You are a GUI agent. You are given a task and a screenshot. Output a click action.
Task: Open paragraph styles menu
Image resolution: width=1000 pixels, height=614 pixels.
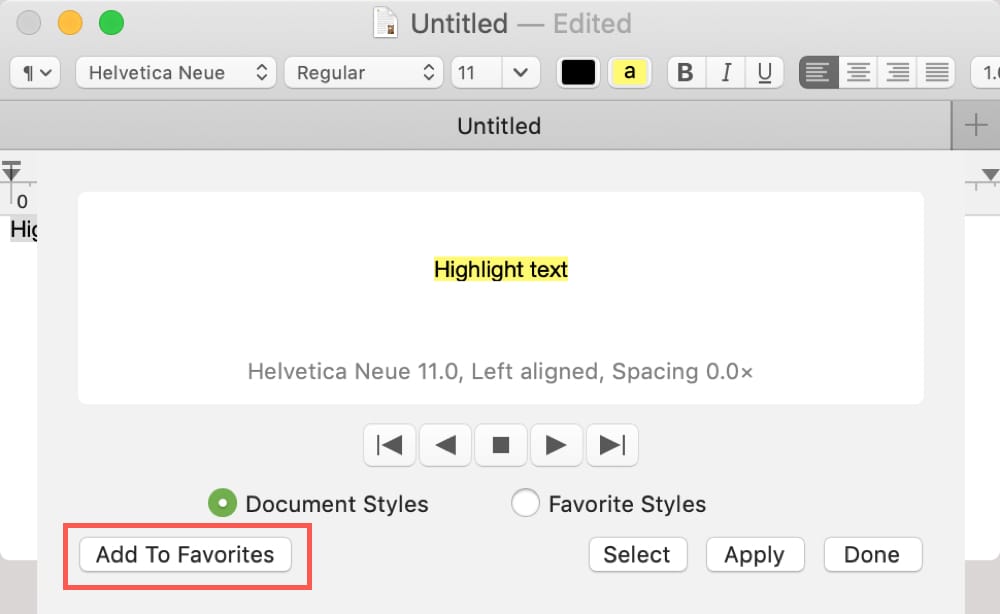[35, 73]
